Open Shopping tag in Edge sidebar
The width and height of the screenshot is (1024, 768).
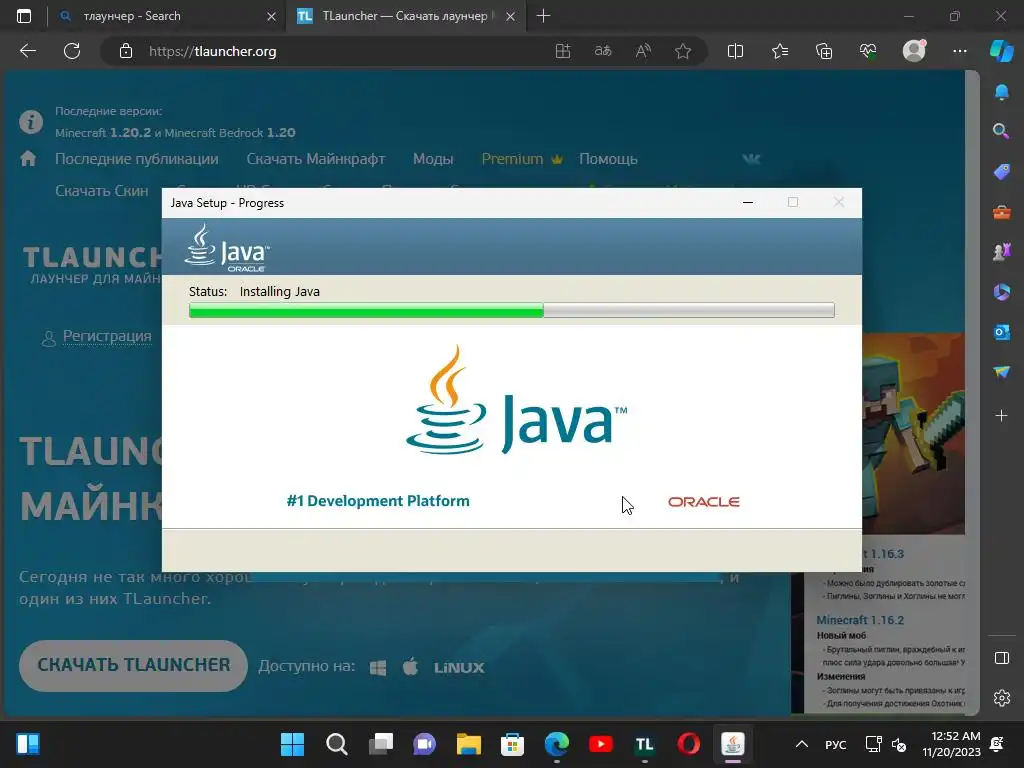point(1002,172)
